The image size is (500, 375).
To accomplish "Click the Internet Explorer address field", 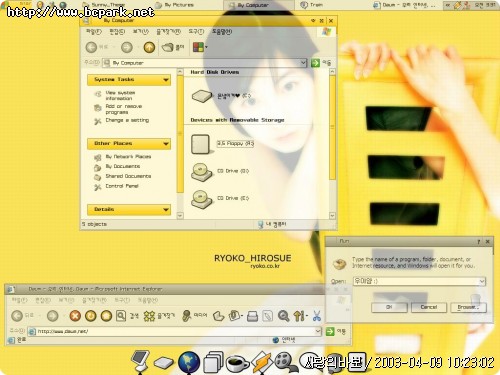I will click(x=176, y=331).
